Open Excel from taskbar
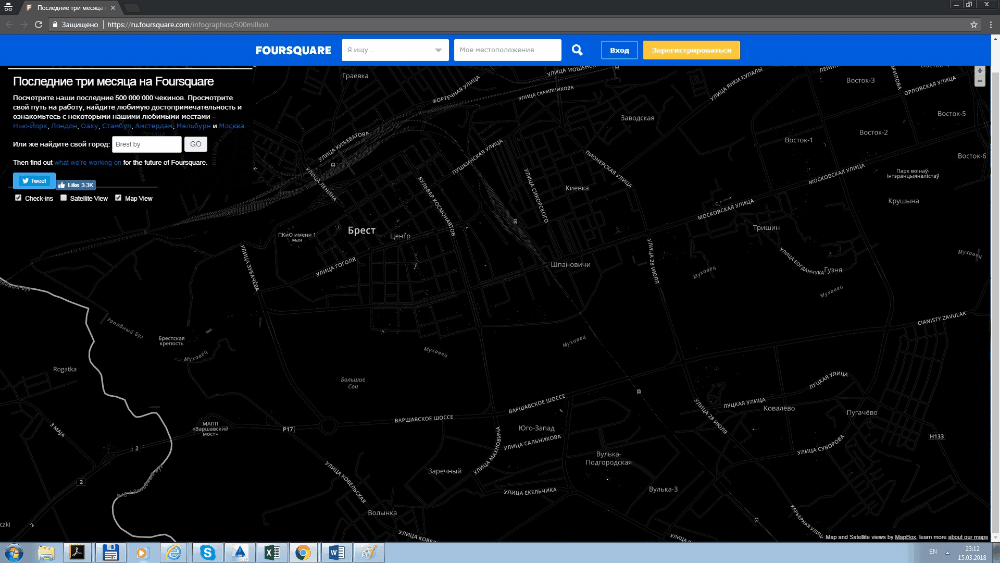 [272, 552]
